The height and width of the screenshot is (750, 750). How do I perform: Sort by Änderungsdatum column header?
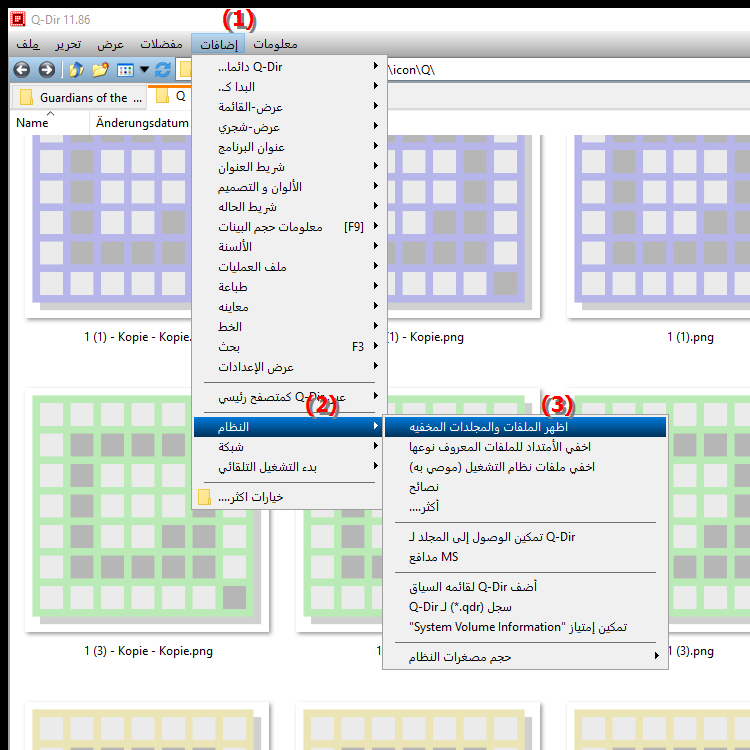tap(141, 123)
